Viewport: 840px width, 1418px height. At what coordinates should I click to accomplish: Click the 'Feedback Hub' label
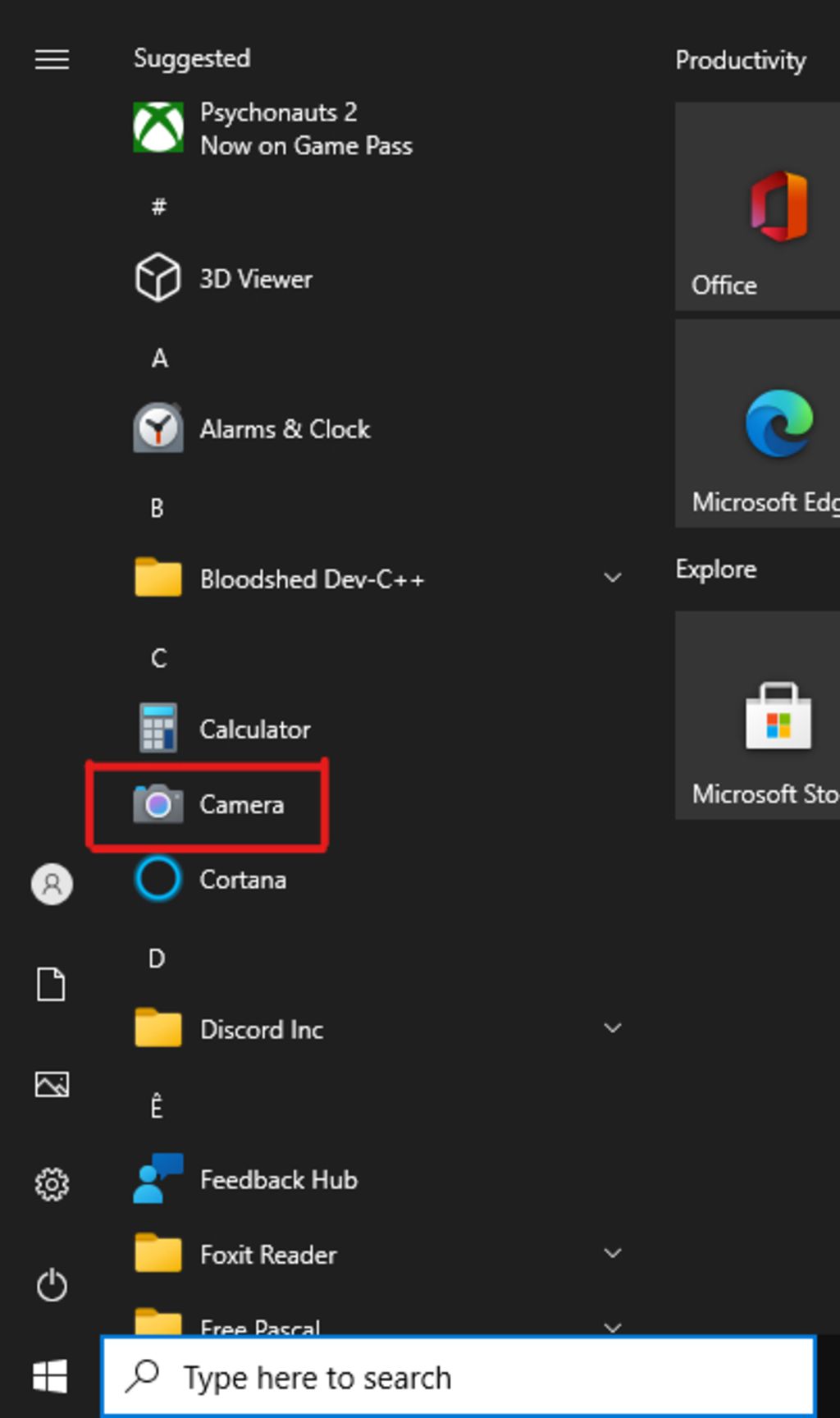click(279, 1179)
